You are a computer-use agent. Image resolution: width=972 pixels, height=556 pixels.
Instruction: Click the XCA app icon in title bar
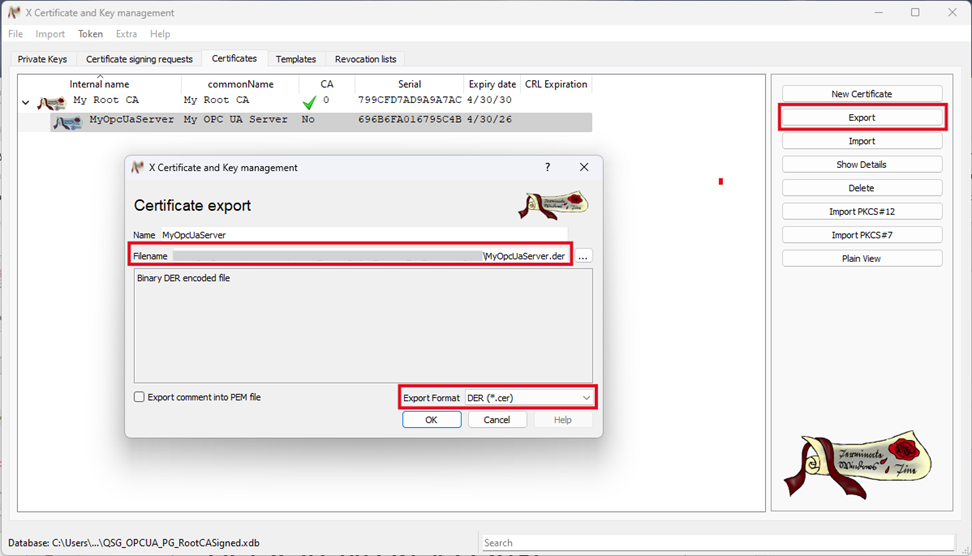(x=14, y=13)
